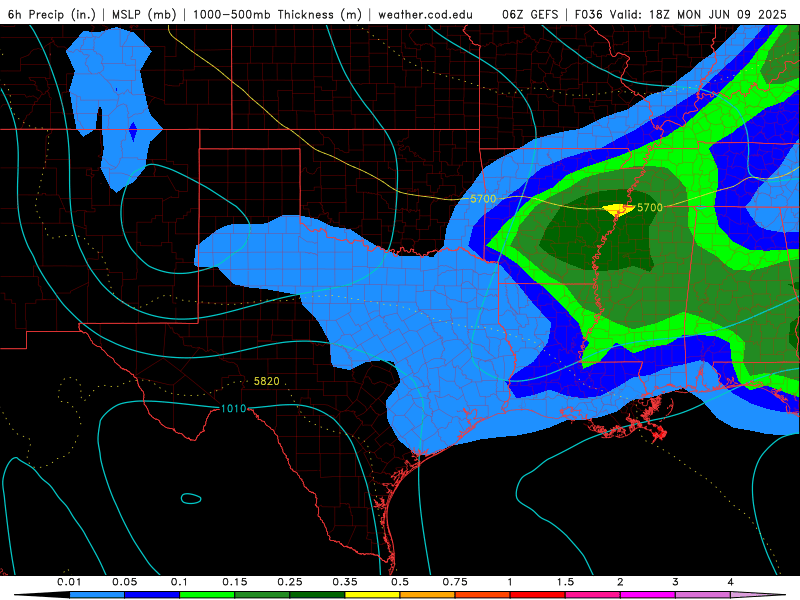Click the "0.25" legend value
This screenshot has height=600, width=800.
coord(290,582)
